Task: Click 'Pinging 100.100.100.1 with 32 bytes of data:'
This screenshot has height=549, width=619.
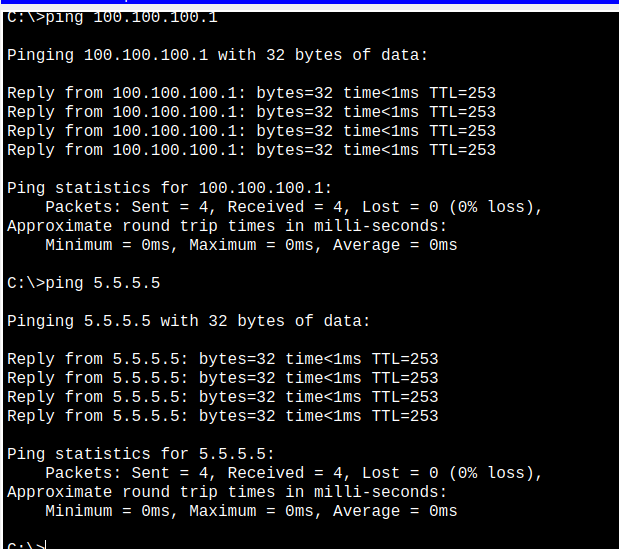Action: [218, 55]
